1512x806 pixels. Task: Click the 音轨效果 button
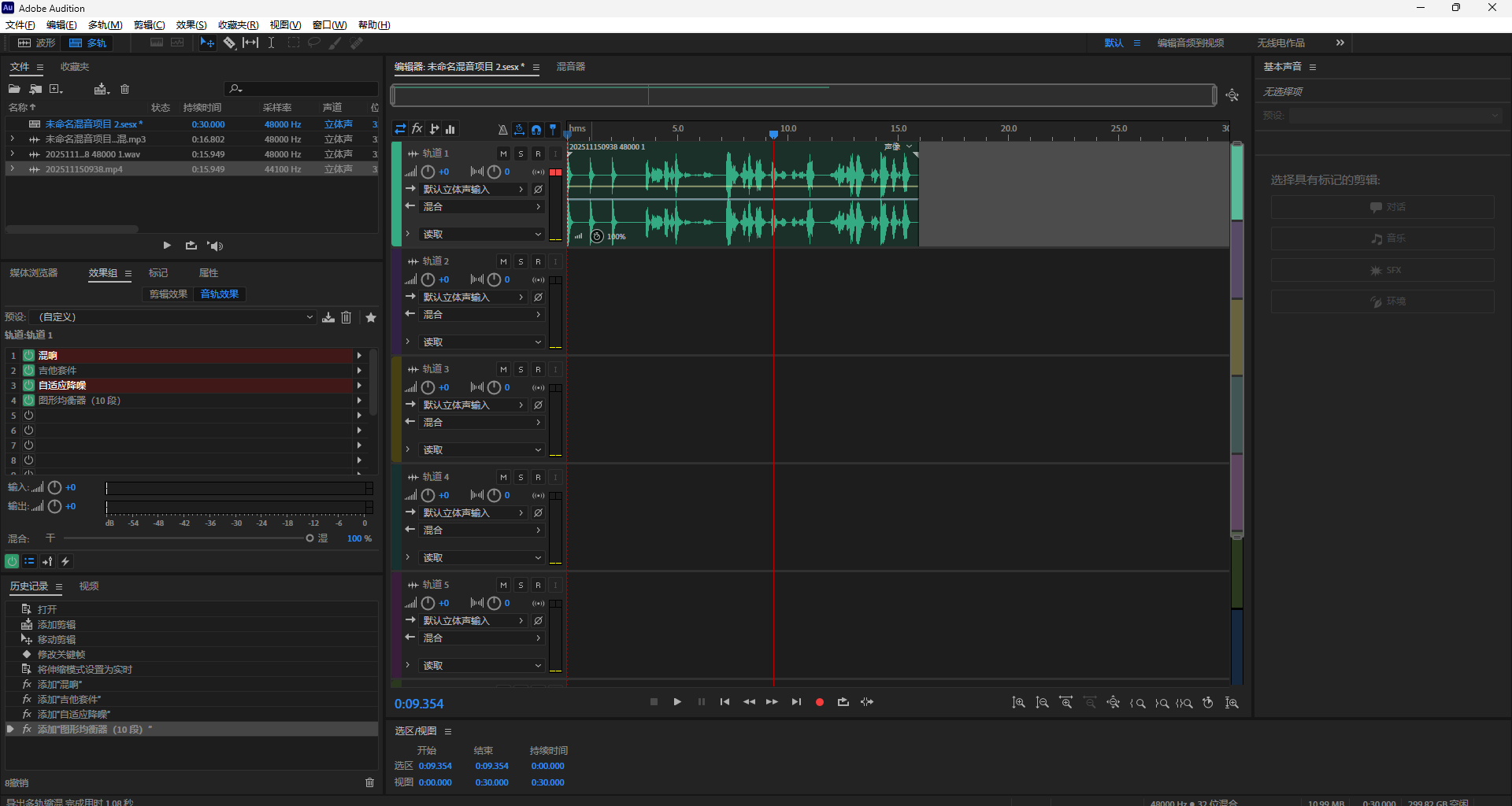tap(220, 294)
